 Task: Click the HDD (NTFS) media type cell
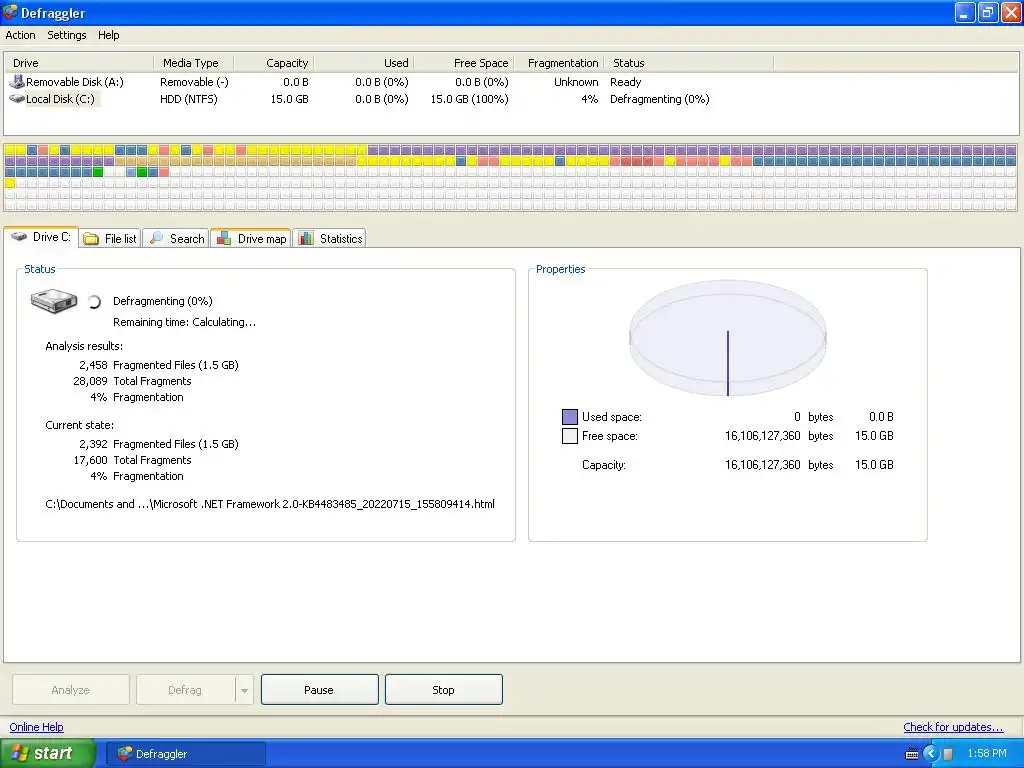pyautogui.click(x=189, y=99)
